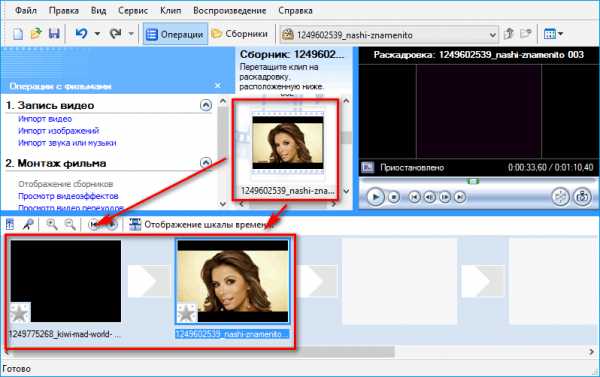600x377 pixels.
Task: Click the zoom in magnifier icon
Action: [52, 224]
